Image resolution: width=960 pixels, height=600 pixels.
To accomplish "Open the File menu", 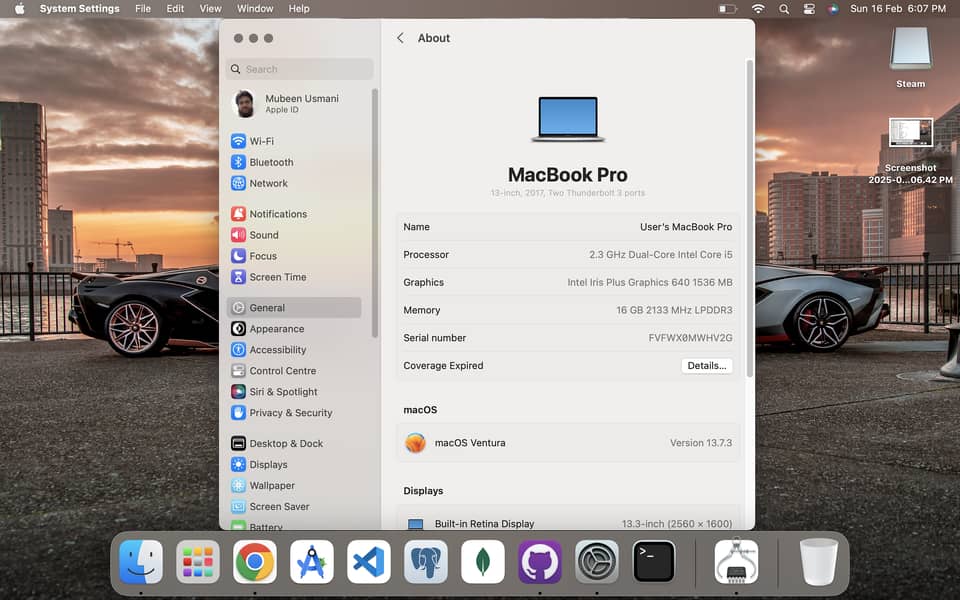I will (143, 9).
